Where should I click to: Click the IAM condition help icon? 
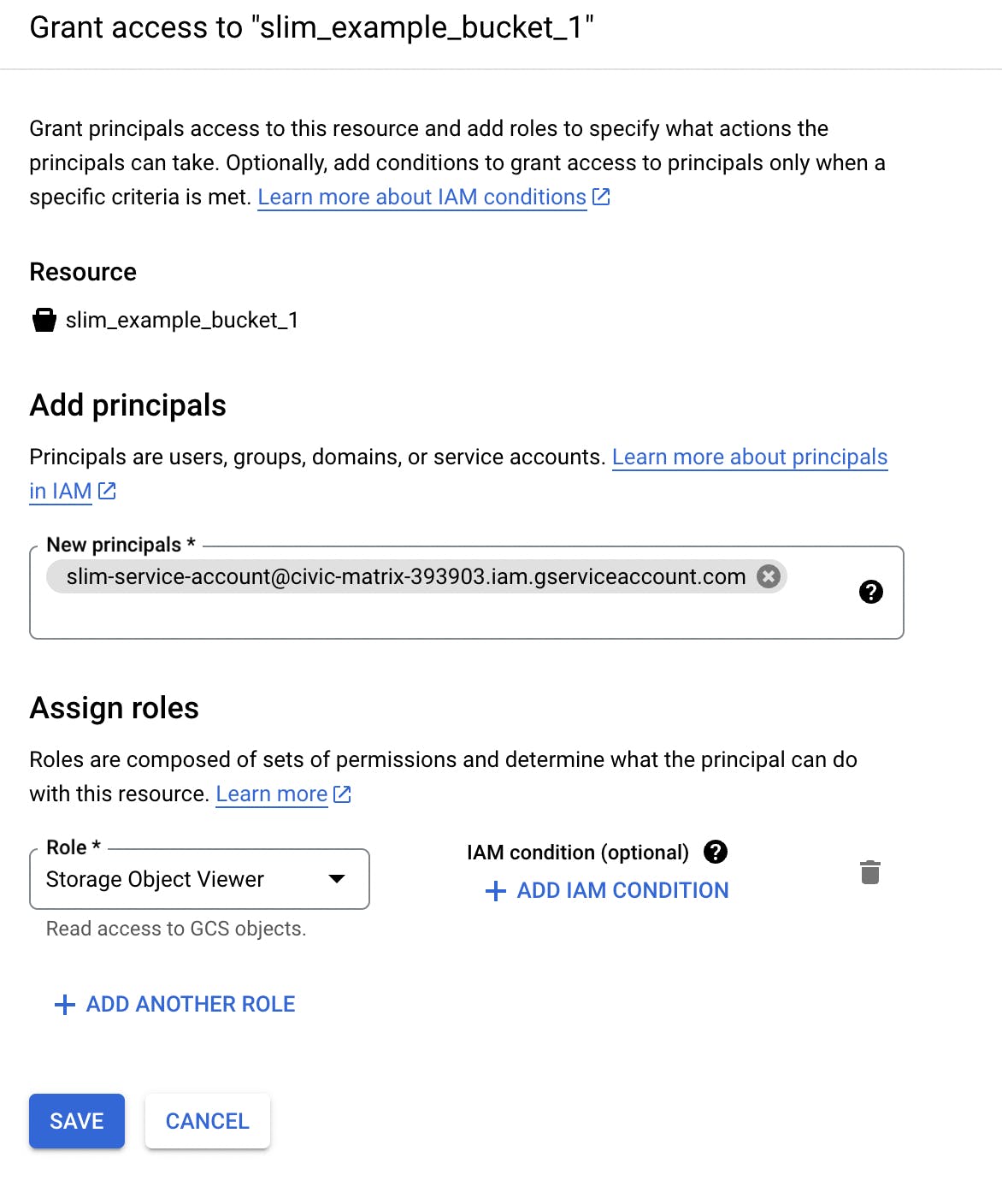pyautogui.click(x=715, y=852)
